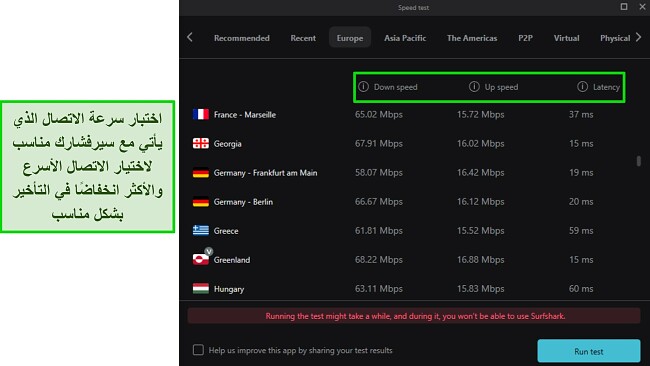The height and width of the screenshot is (366, 650).
Task: Click the 15.83 Mbps up speed value
Action: point(480,288)
